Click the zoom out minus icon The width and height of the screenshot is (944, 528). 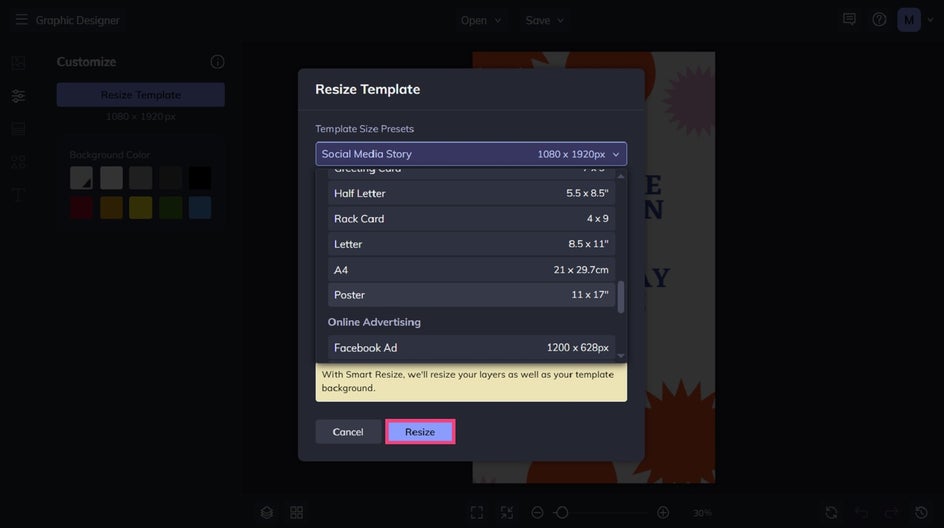pos(537,512)
